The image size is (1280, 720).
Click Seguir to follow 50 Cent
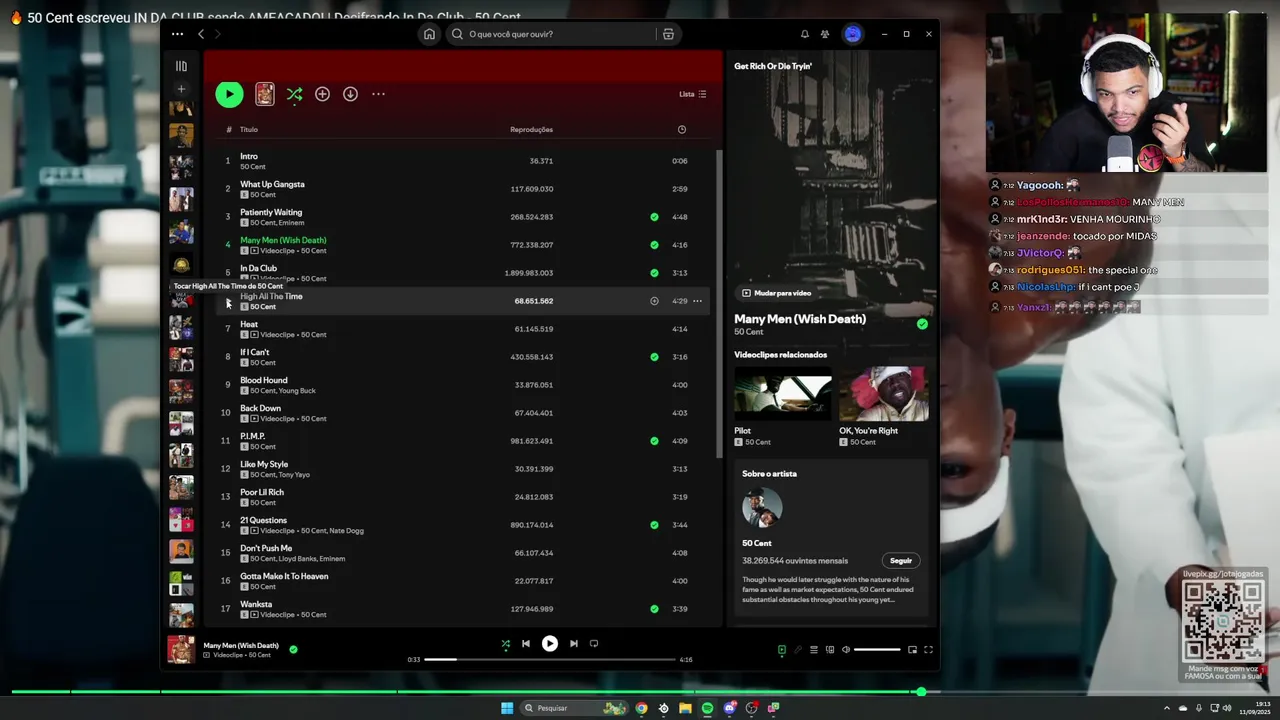(901, 561)
